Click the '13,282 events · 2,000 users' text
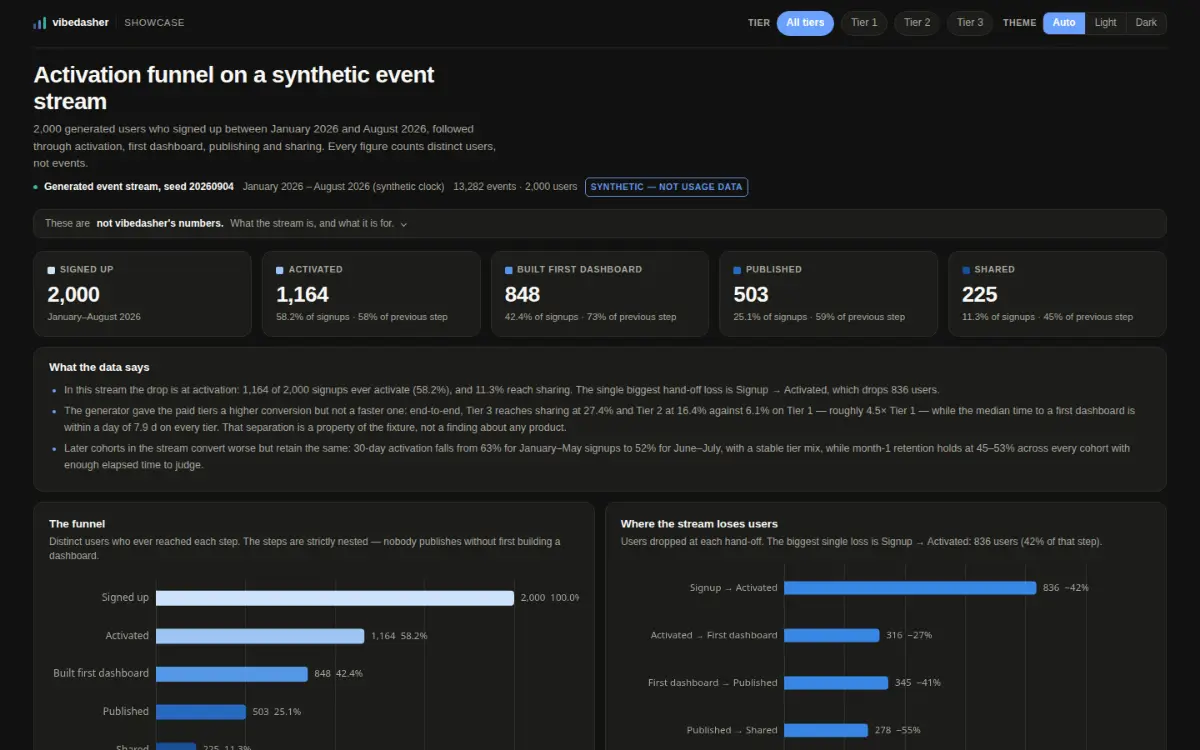 click(515, 187)
